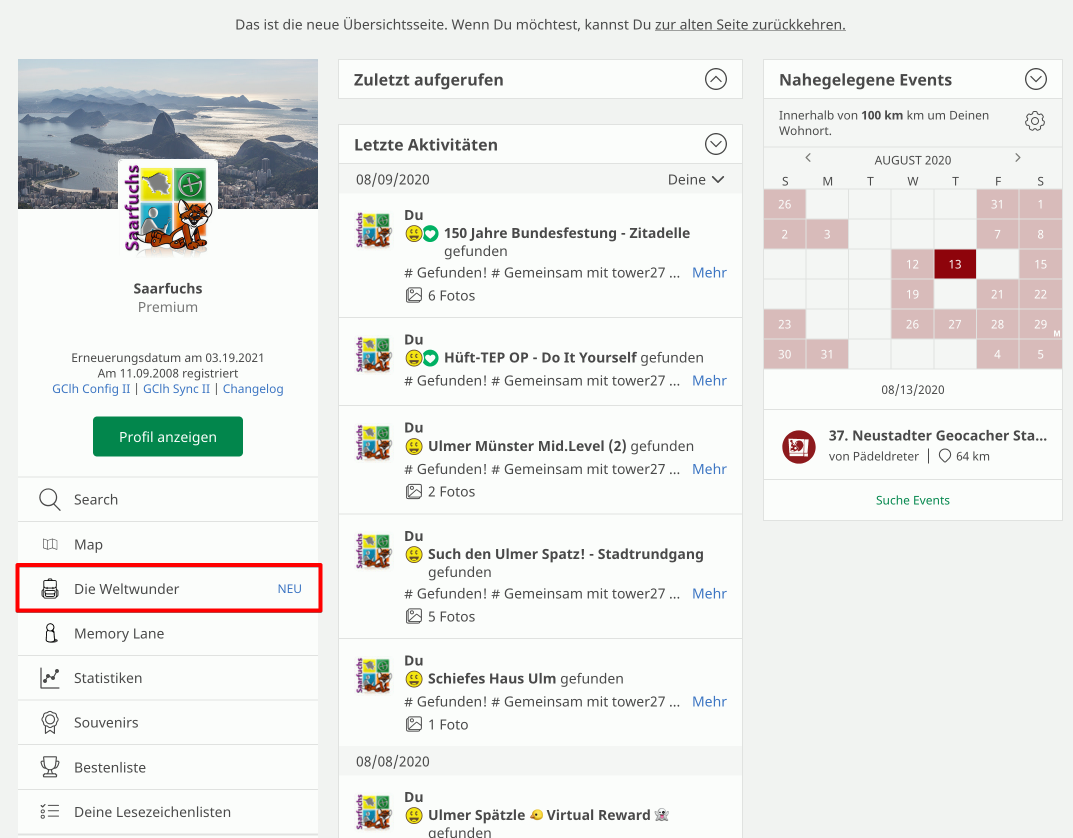This screenshot has width=1073, height=838.
Task: Click smiley icon beside Schiefes Haus Ulm
Action: pyautogui.click(x=413, y=679)
